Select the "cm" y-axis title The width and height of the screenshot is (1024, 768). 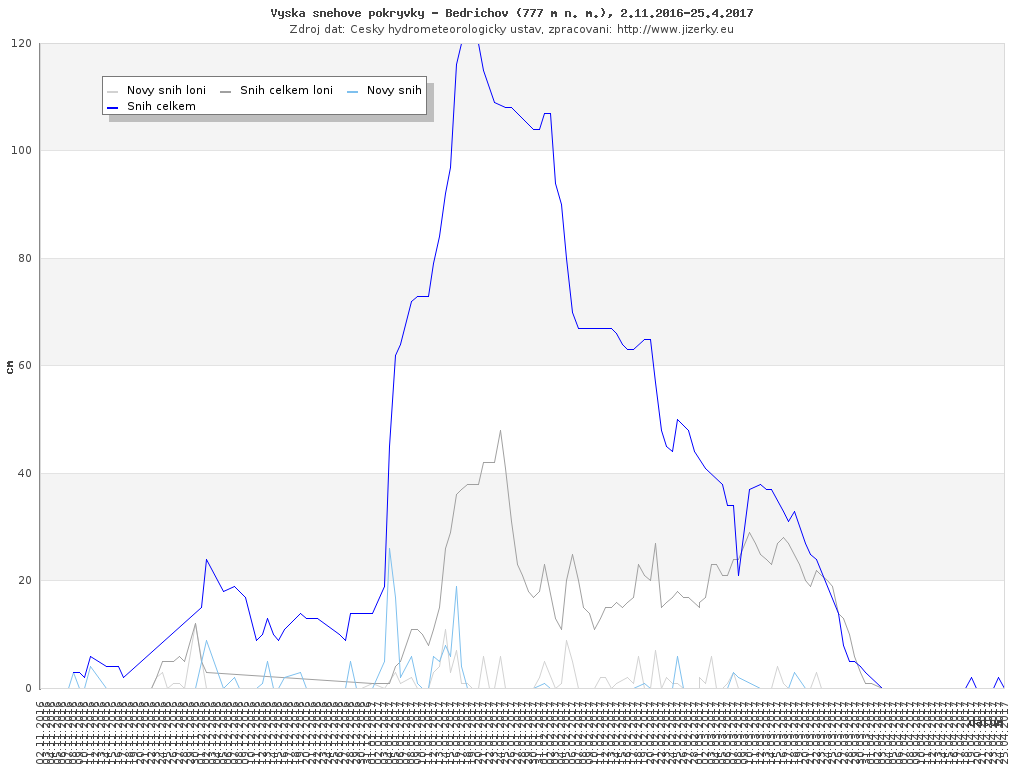click(10, 366)
